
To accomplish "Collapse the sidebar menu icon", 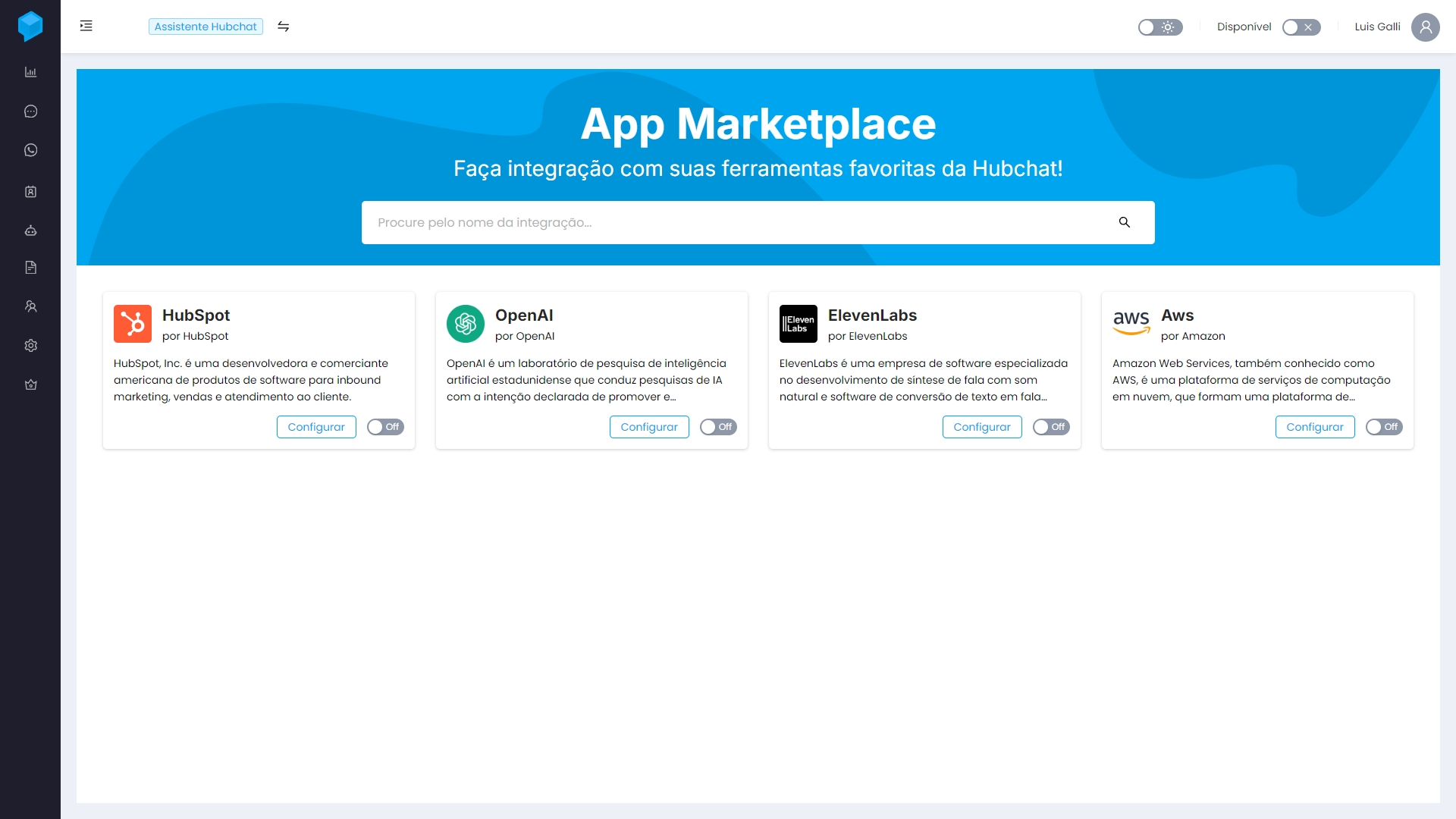I will click(x=86, y=27).
